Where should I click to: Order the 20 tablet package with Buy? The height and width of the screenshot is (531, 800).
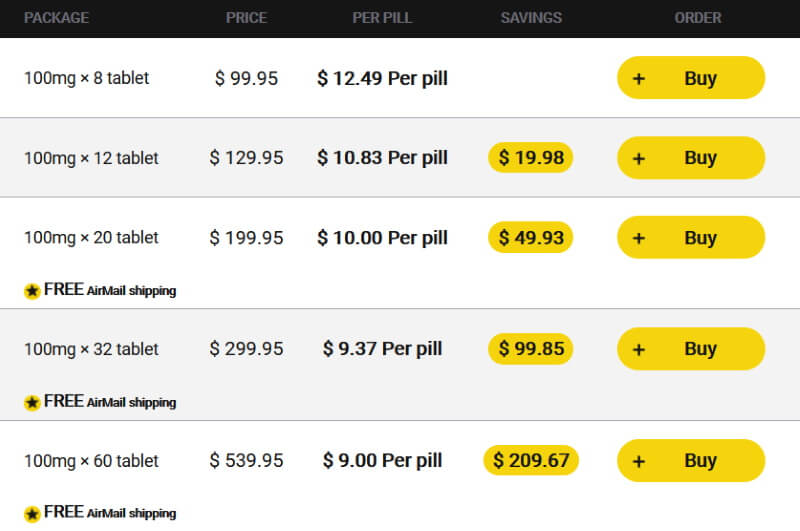point(691,238)
